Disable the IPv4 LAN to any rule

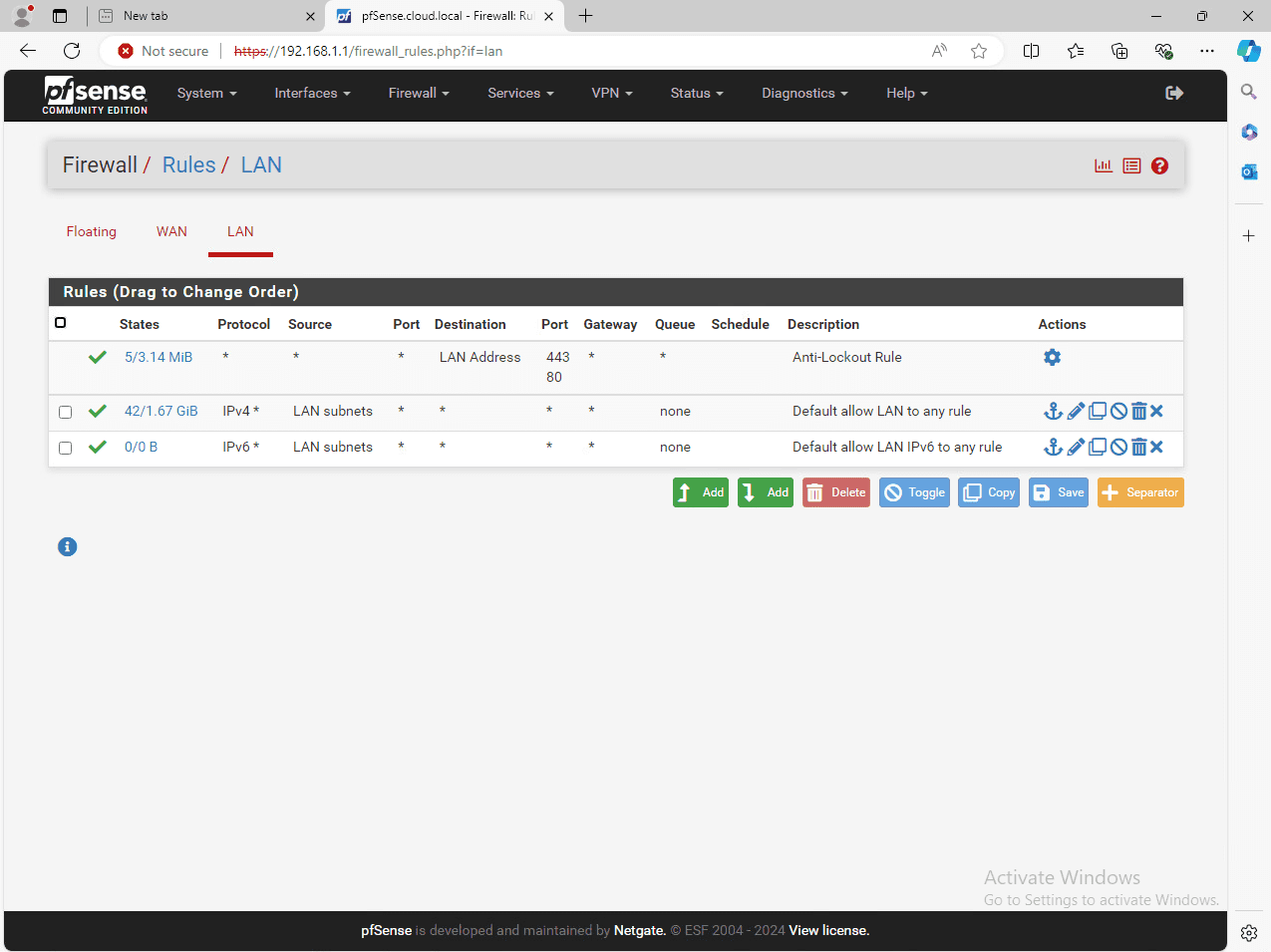[1118, 411]
